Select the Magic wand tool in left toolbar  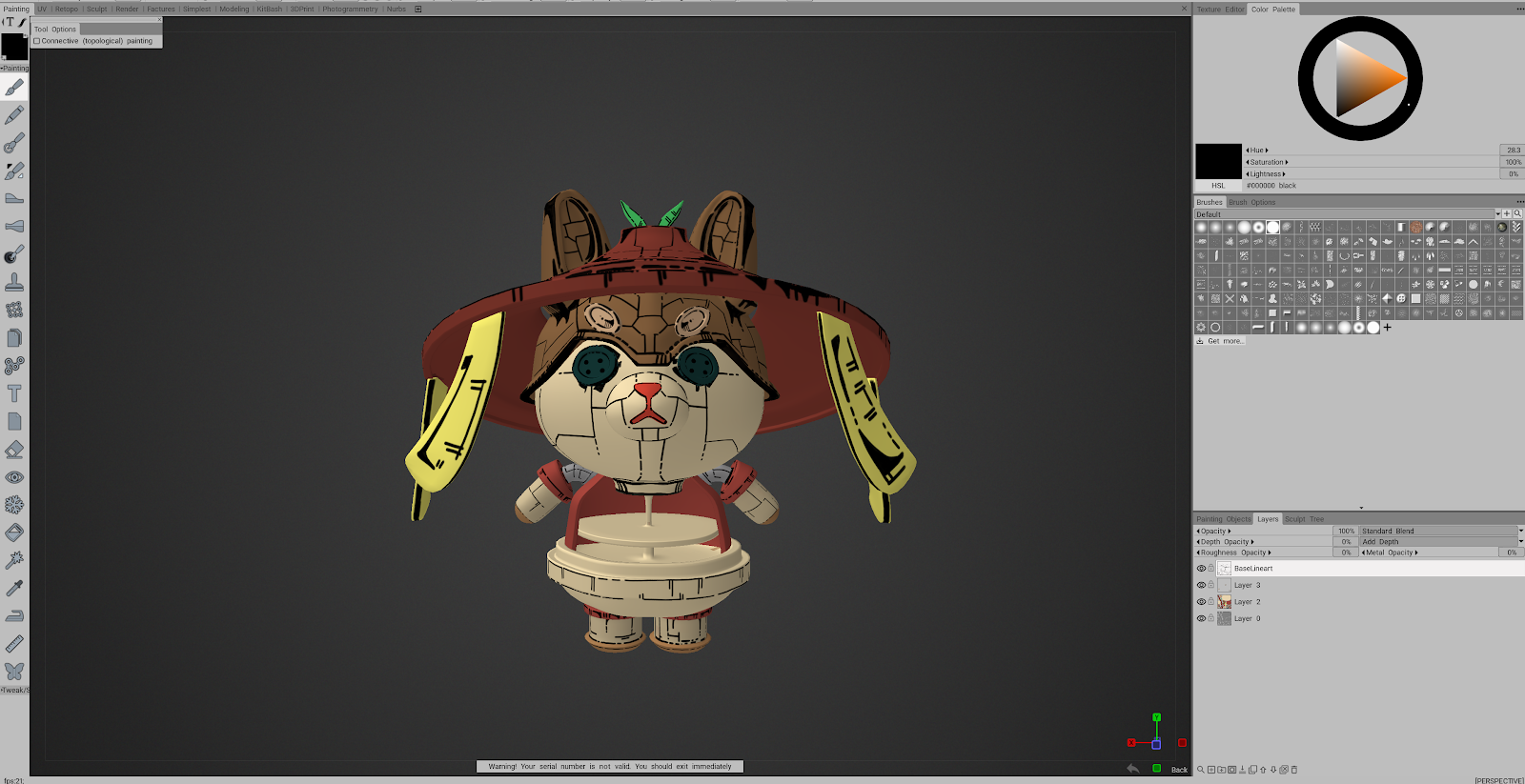(x=14, y=560)
